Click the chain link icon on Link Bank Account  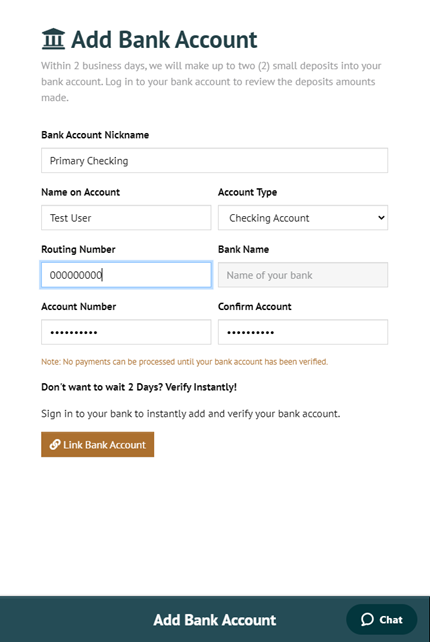coord(55,445)
